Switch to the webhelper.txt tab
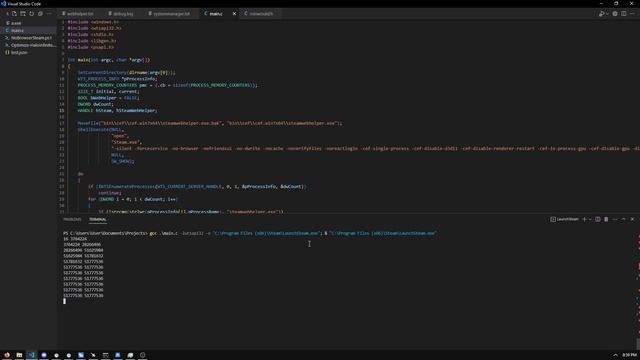640x360 pixels. coord(80,13)
